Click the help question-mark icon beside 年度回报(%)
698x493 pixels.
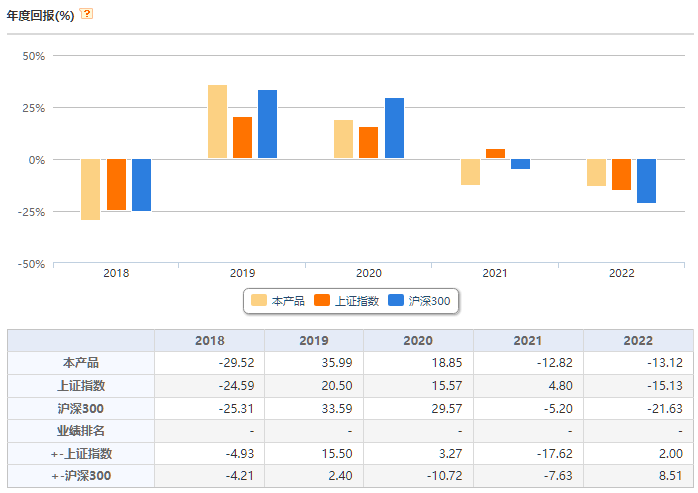coord(87,14)
